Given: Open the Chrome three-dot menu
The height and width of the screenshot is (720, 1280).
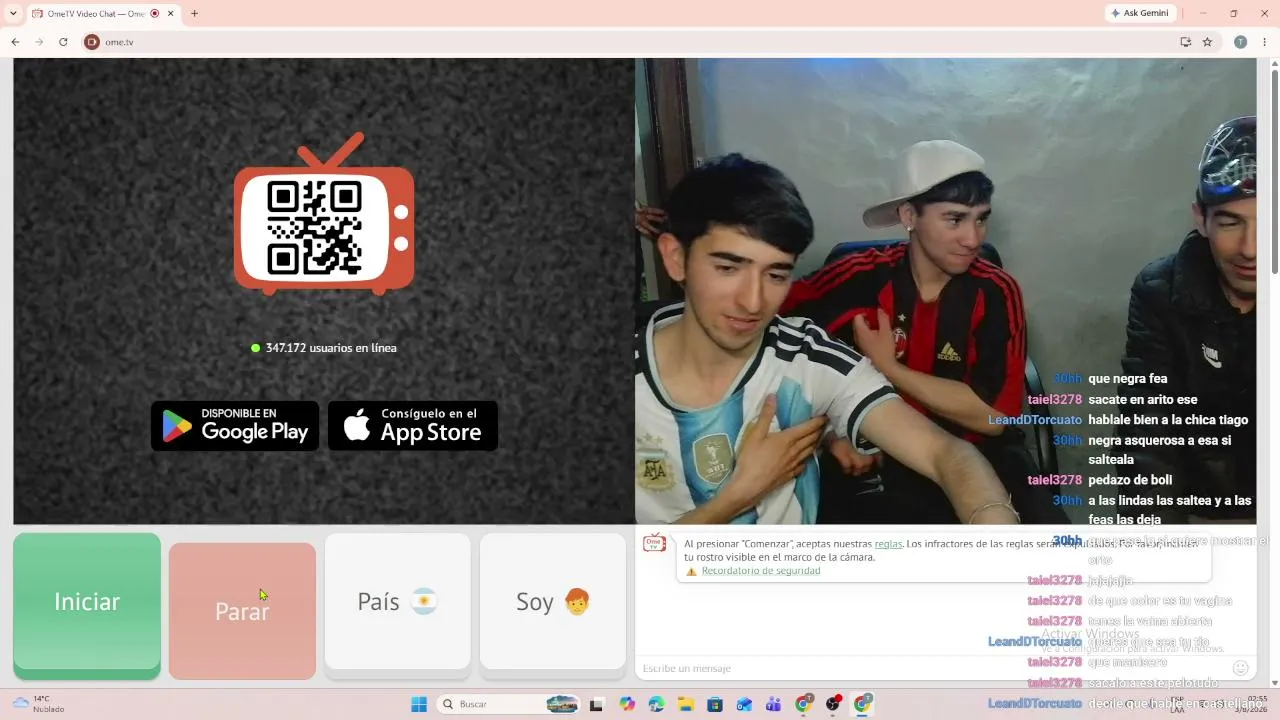Looking at the screenshot, I should [1263, 42].
